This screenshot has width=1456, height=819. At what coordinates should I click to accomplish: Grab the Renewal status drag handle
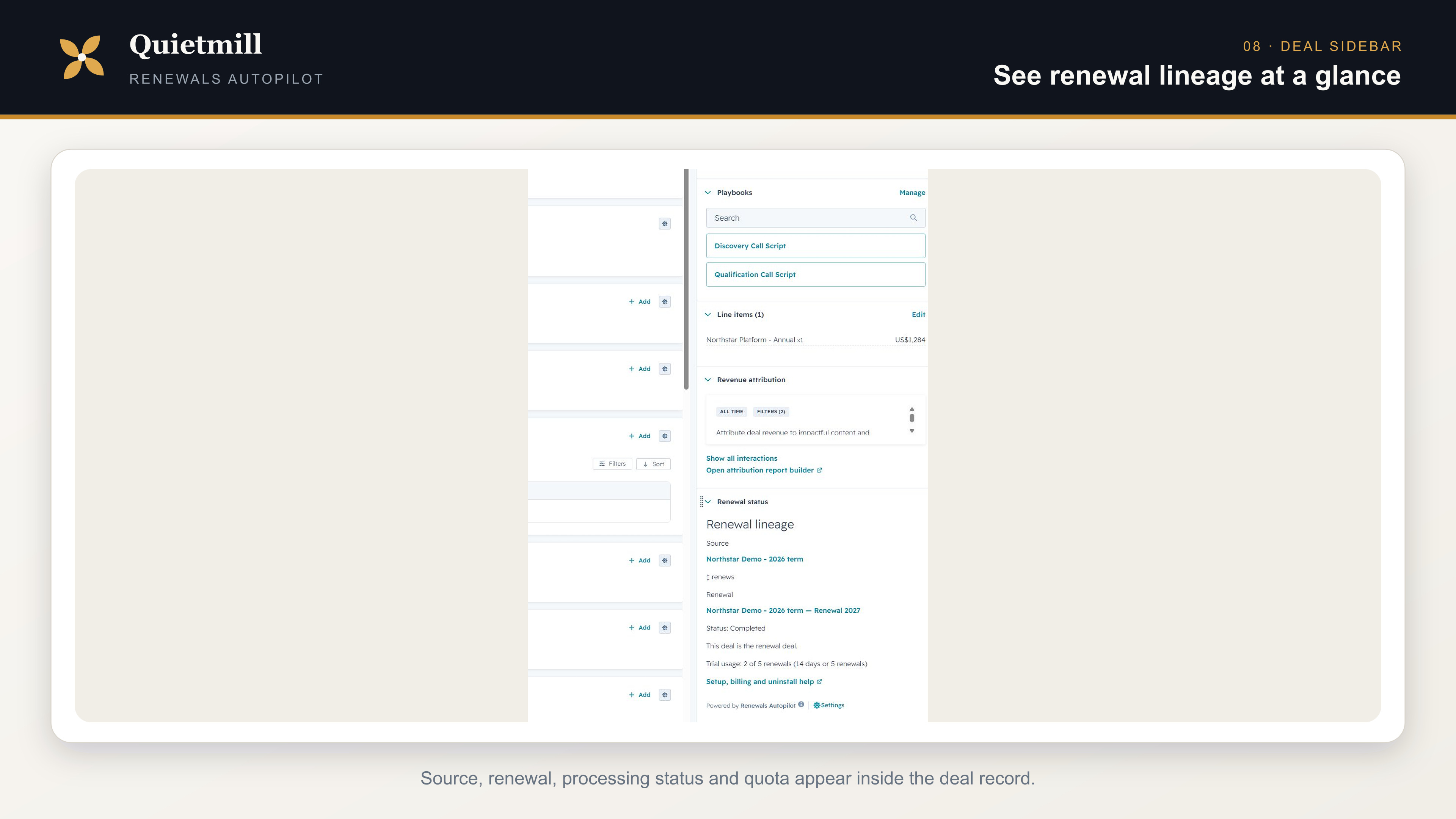pos(701,502)
